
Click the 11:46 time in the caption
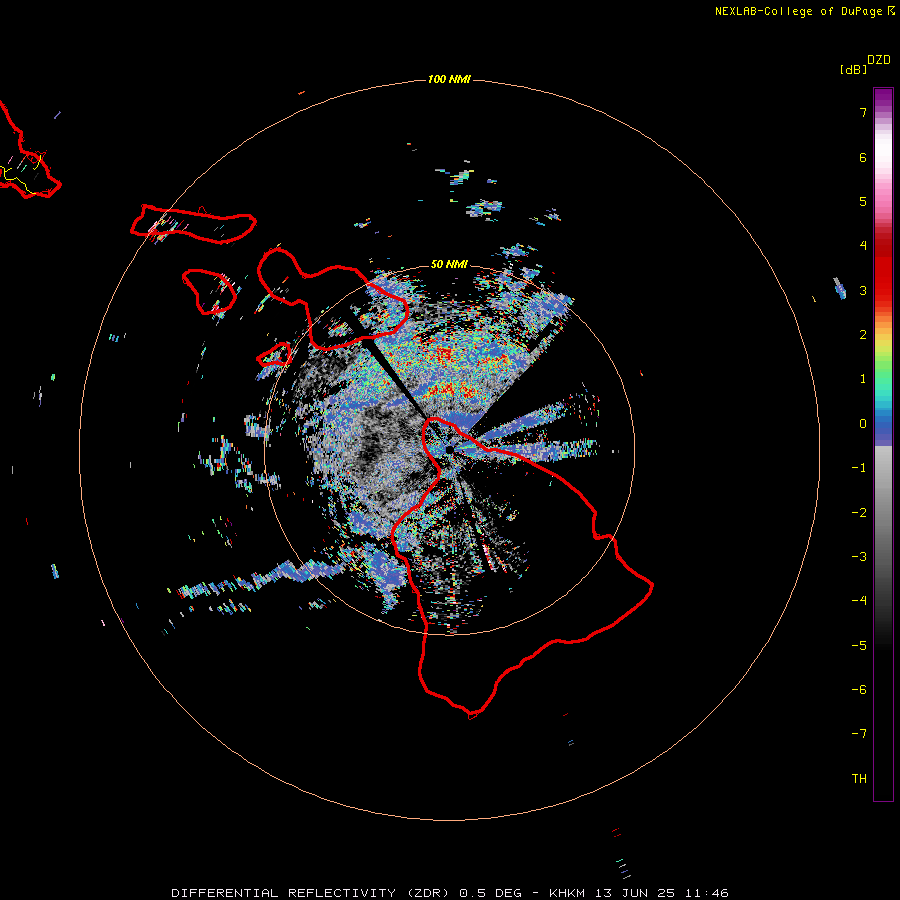tap(707, 893)
